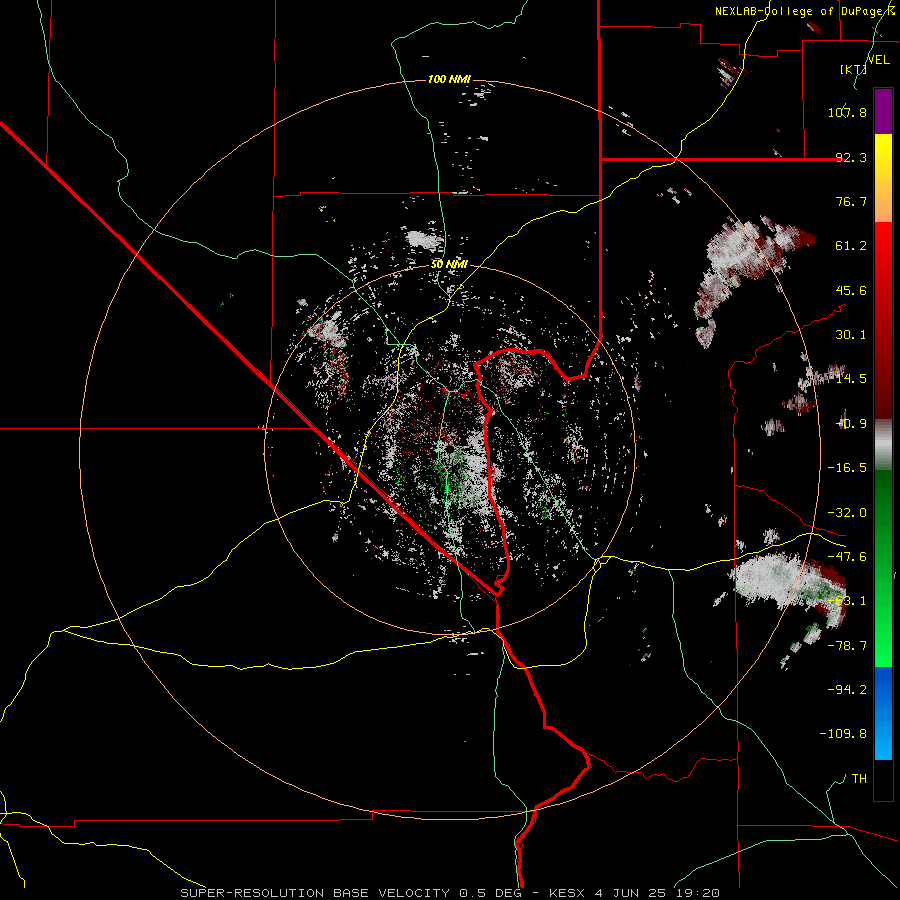Click the purple segment of the color bar
The width and height of the screenshot is (900, 900).
(883, 111)
